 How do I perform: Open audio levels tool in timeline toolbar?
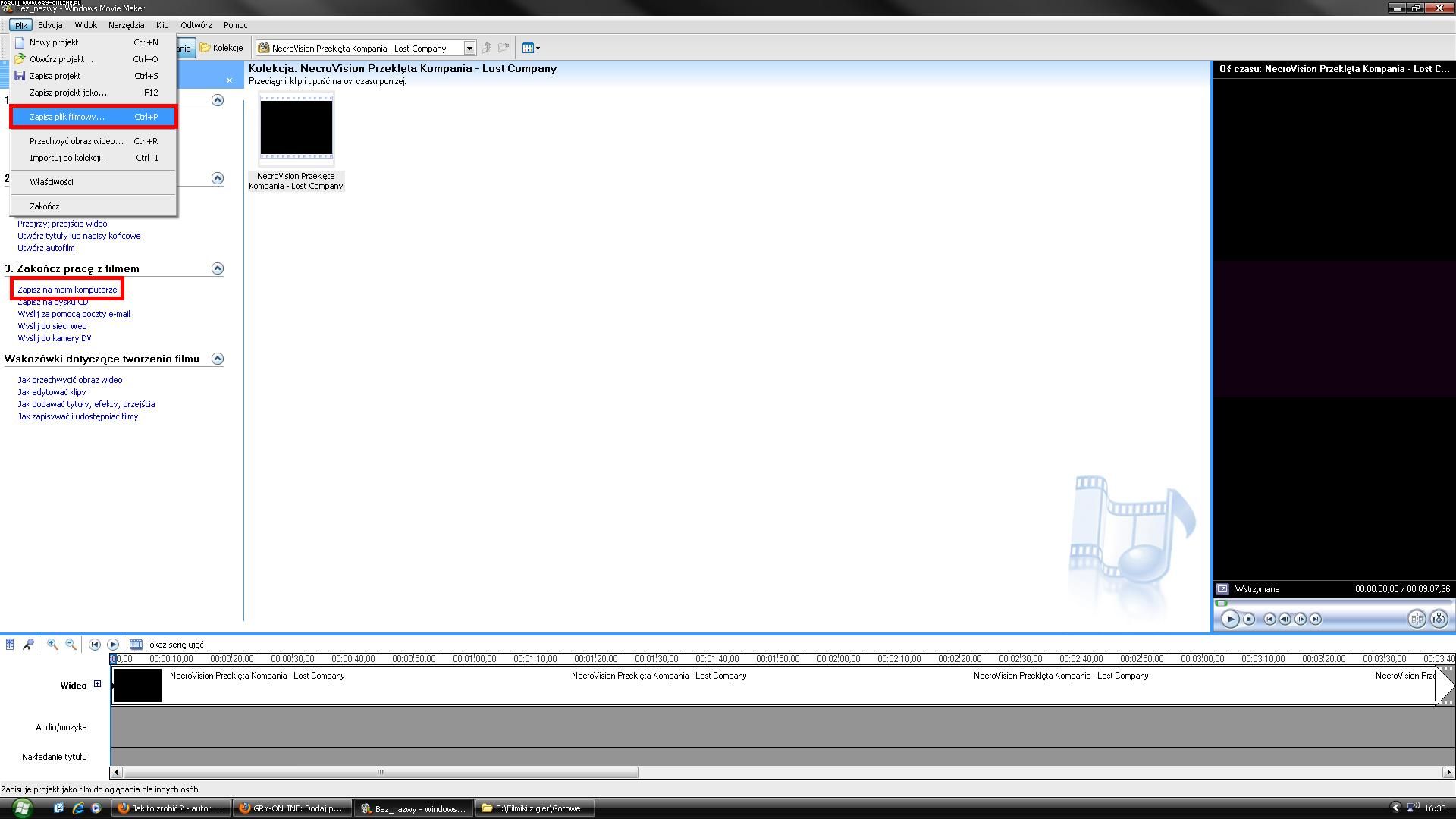[10, 645]
